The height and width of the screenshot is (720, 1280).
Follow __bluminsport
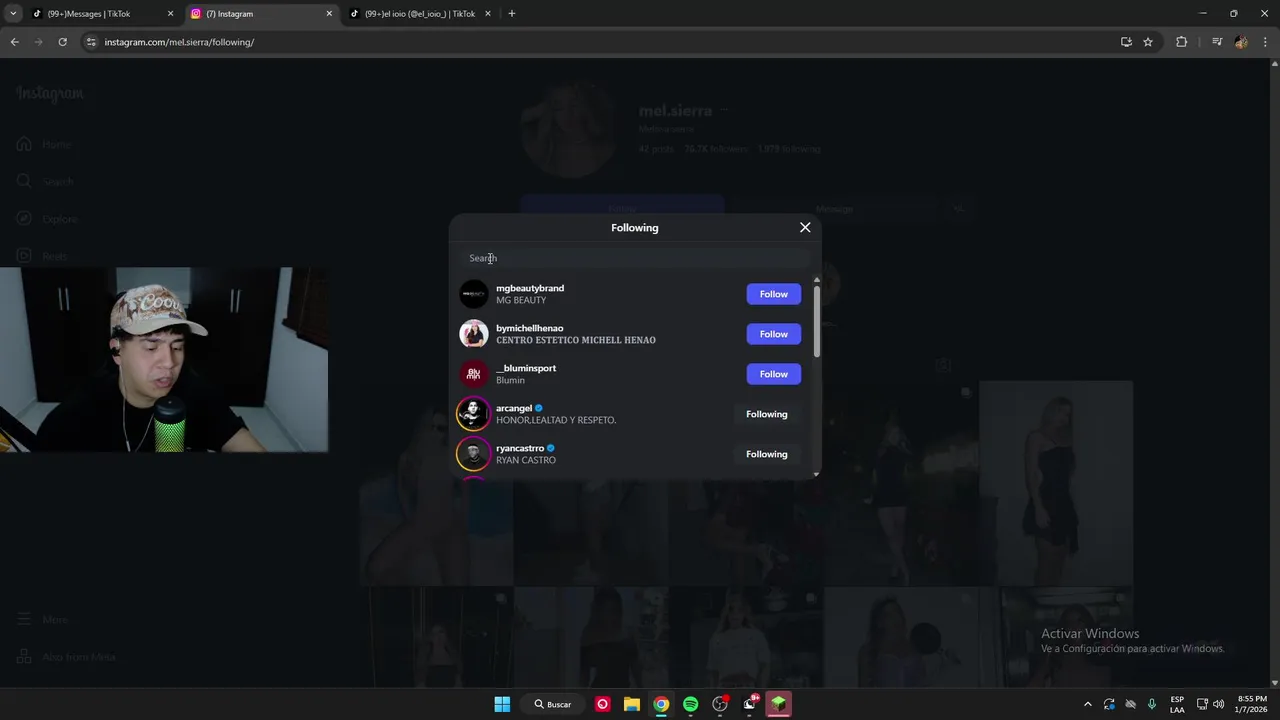click(x=773, y=374)
